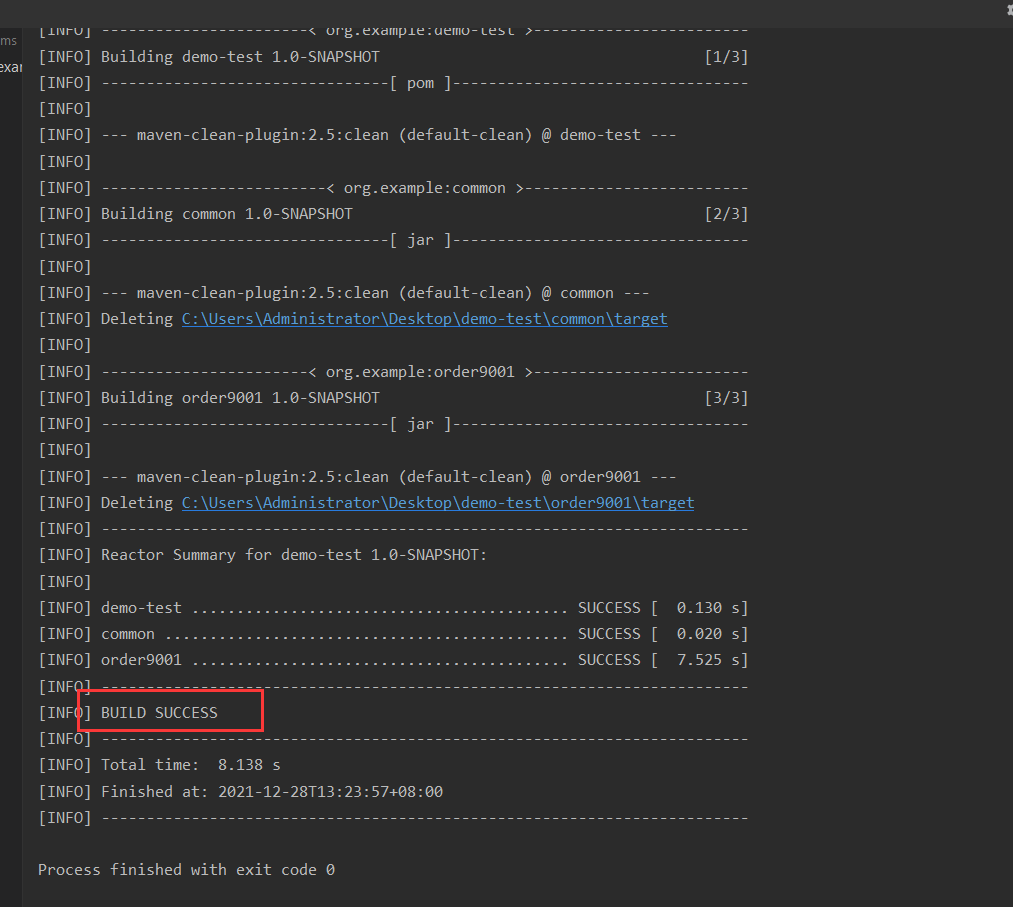This screenshot has width=1013, height=907.
Task: Click the BUILD SUCCESS message text
Action: (159, 713)
